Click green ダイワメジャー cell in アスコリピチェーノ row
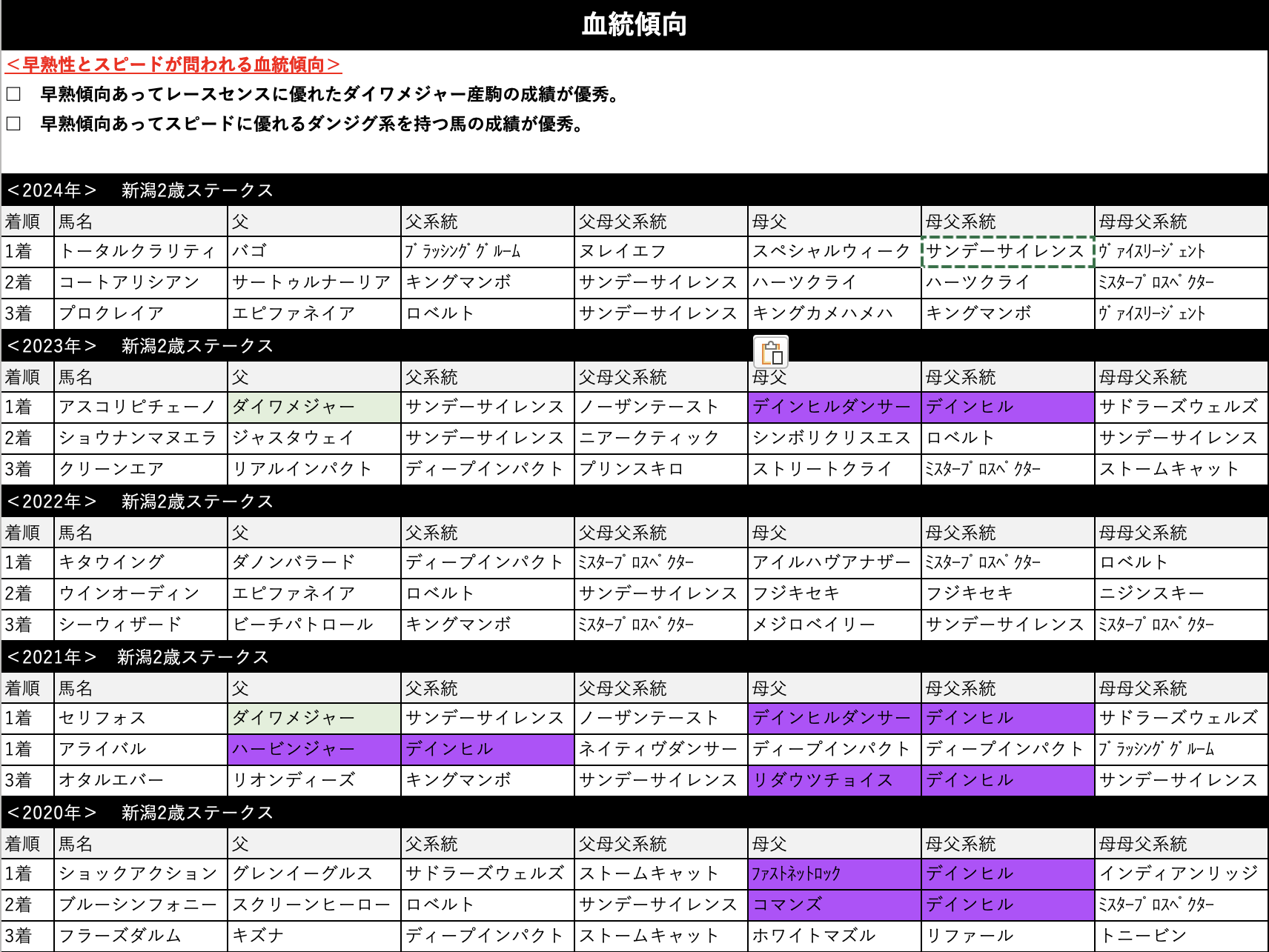Image resolution: width=1269 pixels, height=952 pixels. (314, 407)
